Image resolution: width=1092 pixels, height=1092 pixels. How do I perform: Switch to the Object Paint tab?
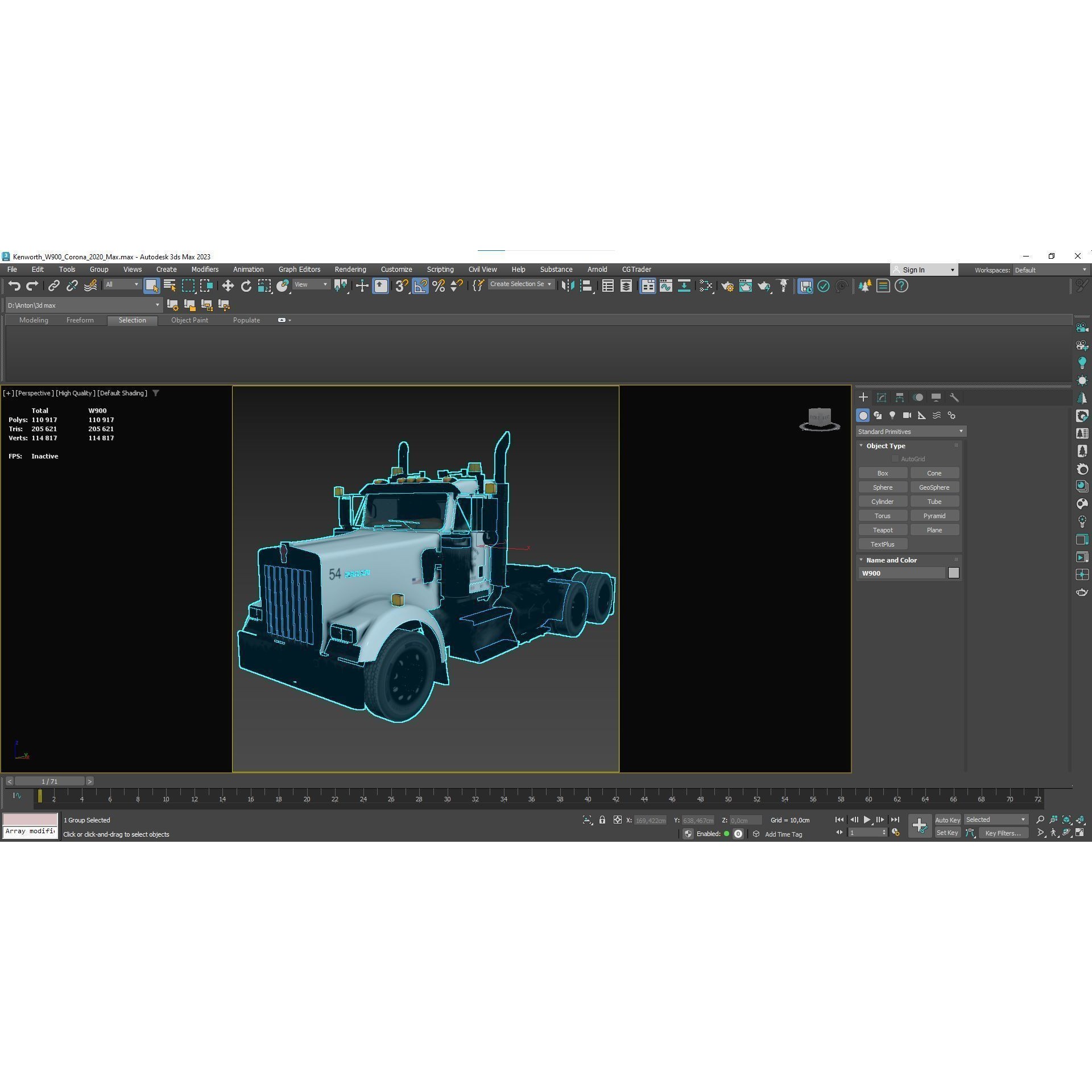click(x=189, y=320)
